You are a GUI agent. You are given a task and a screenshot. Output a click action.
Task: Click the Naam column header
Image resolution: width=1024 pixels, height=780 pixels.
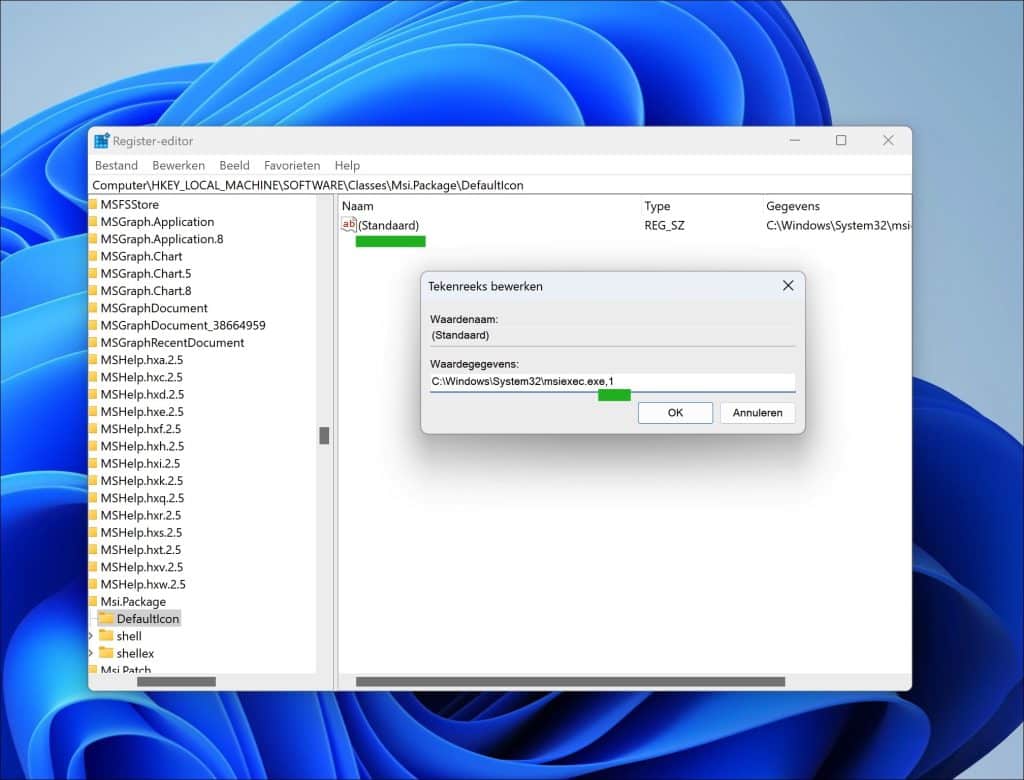click(x=358, y=206)
